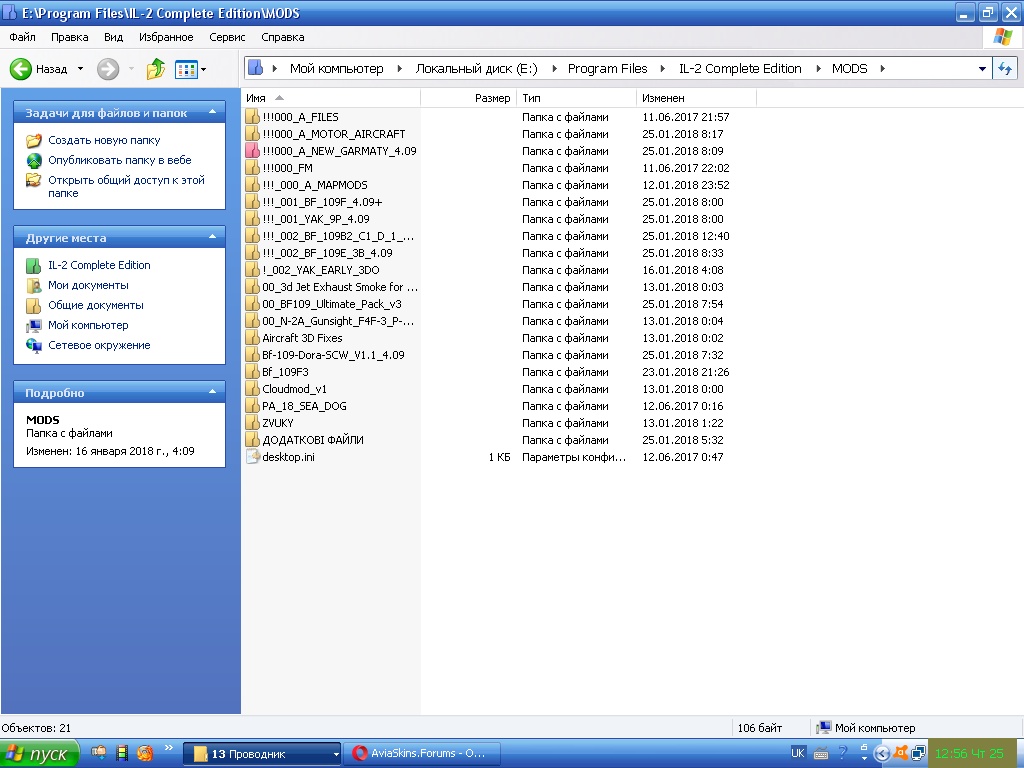
Task: Select the folder !_002_YAK_EARLY_3DO
Action: click(321, 270)
